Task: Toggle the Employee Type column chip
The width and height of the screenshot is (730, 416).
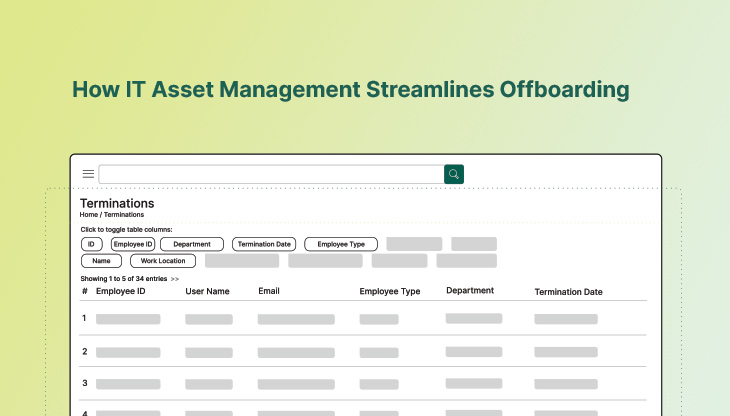Action: point(341,244)
